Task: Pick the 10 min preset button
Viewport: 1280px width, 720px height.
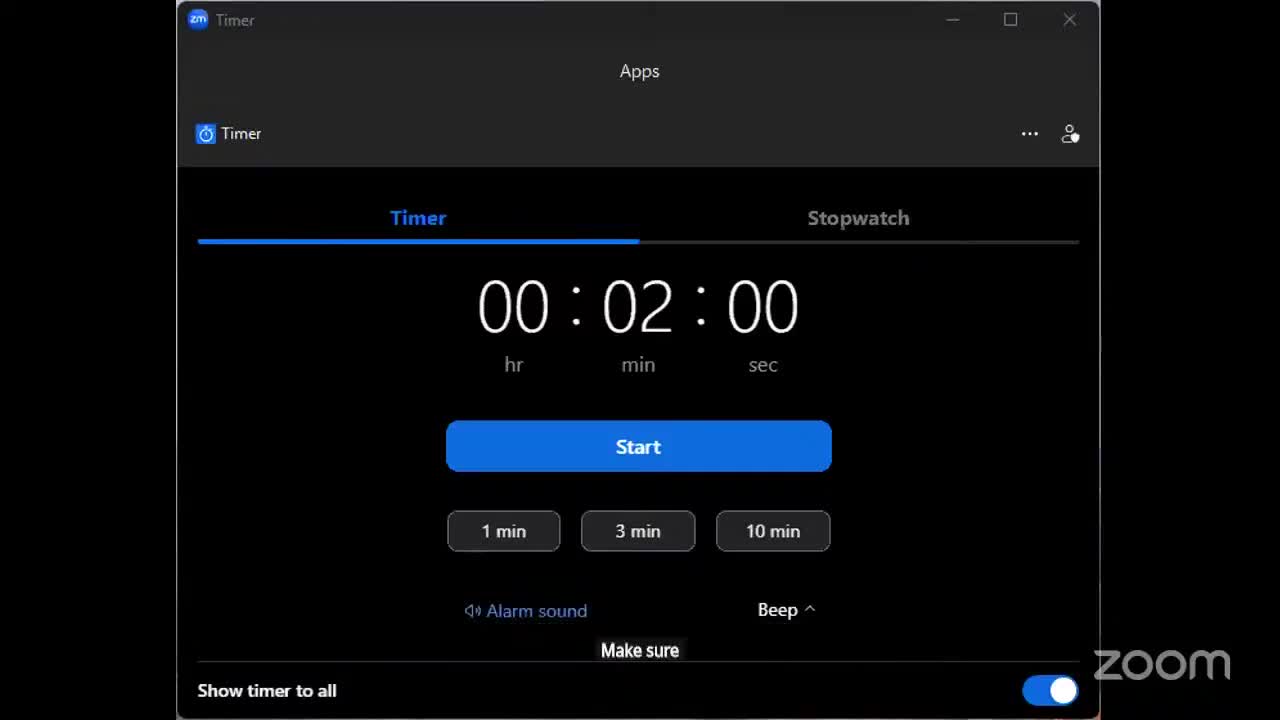Action: coord(773,531)
